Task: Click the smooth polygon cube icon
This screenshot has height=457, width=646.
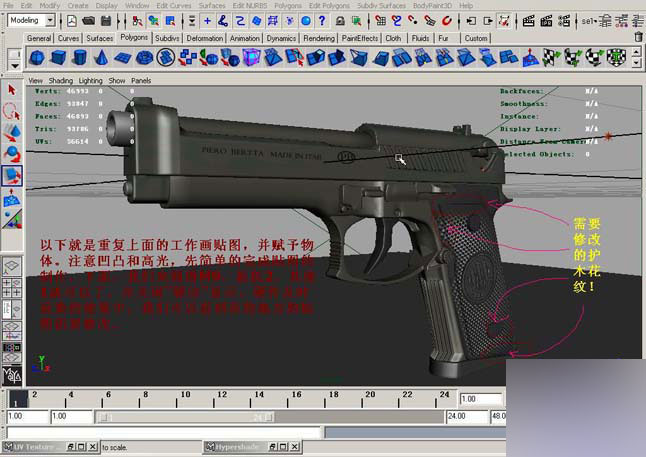Action: [x=251, y=58]
